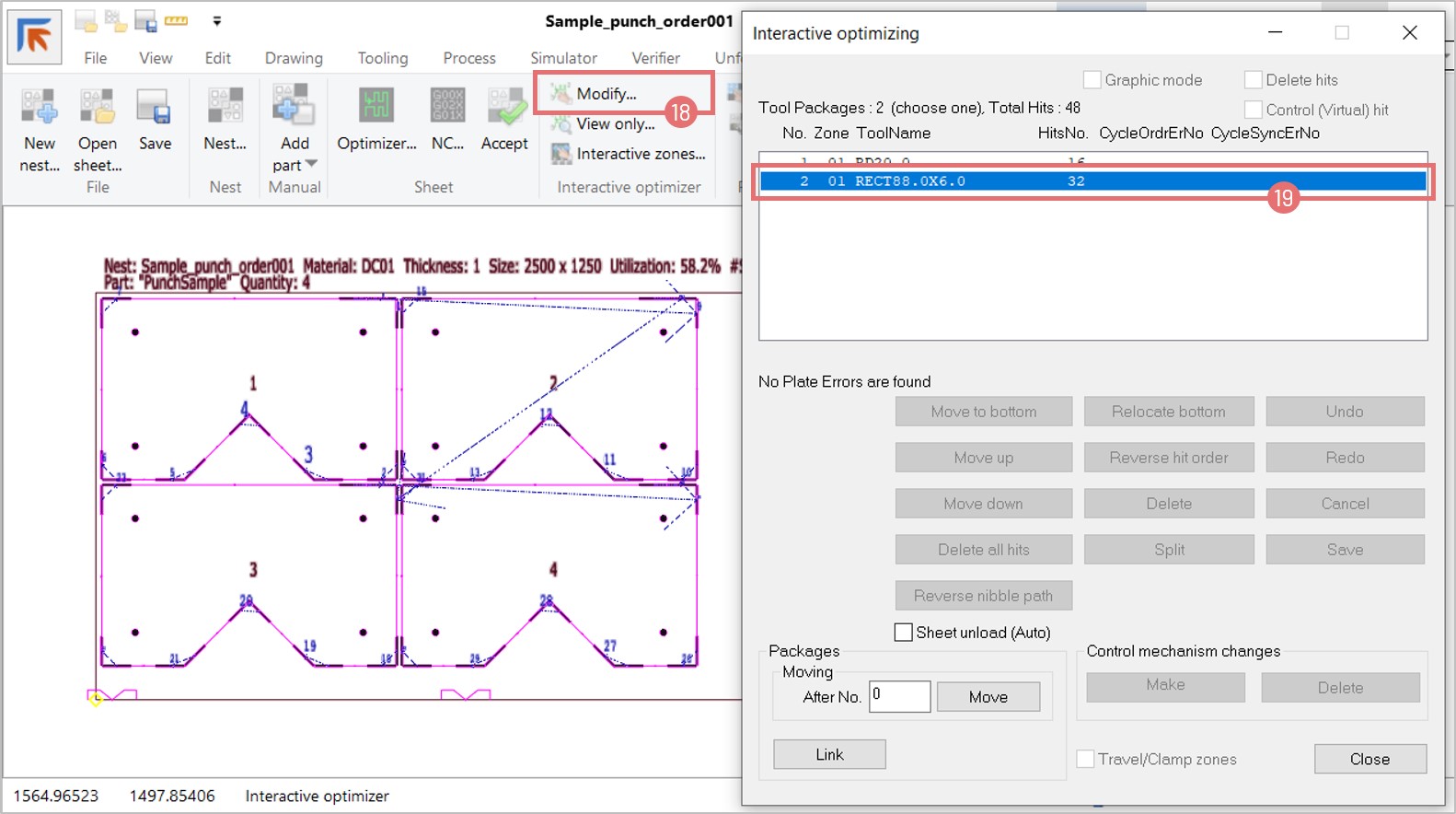Click the After No. input field
This screenshot has width=1456, height=814.
pos(899,696)
